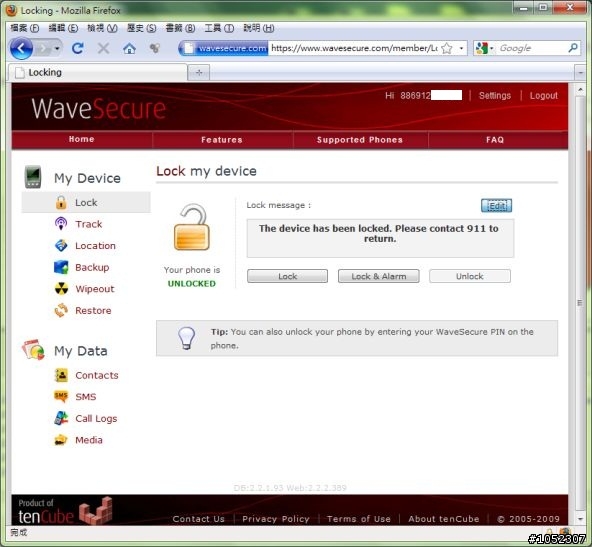Open the 說明 (H) menu
This screenshot has height=547, width=592.
click(x=259, y=28)
